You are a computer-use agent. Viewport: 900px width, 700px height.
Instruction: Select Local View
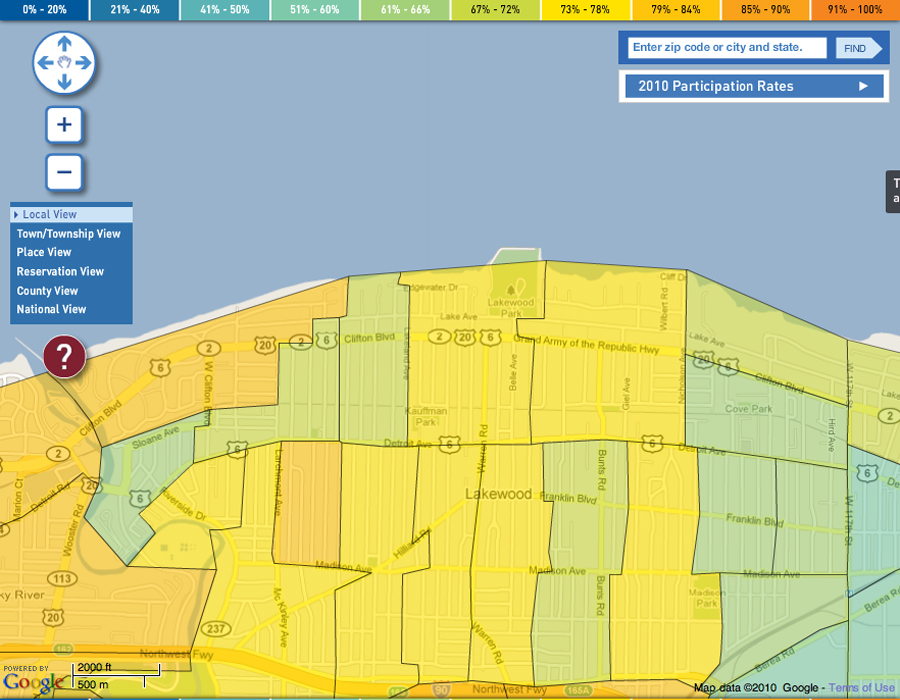pyautogui.click(x=71, y=214)
